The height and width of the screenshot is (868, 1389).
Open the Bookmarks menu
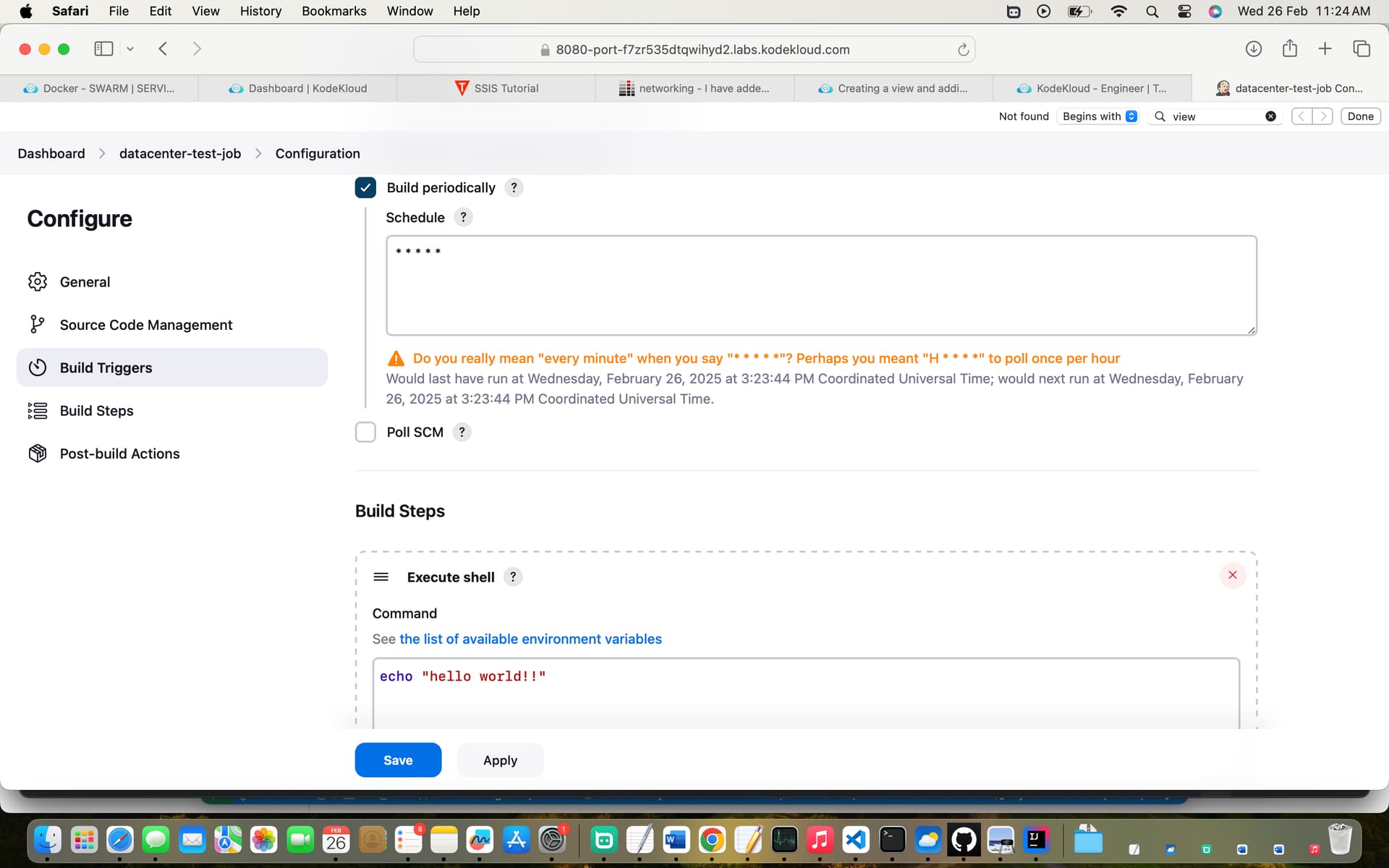click(x=334, y=11)
